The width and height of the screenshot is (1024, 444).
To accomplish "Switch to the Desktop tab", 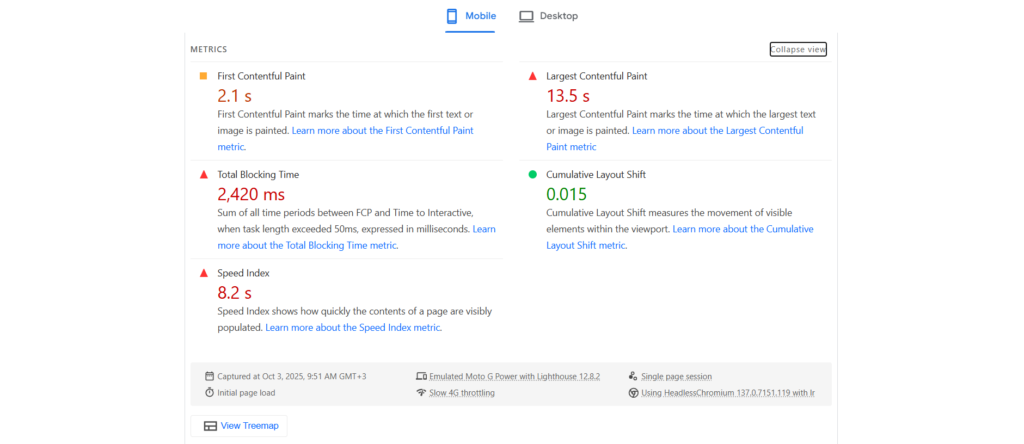I will (x=548, y=16).
